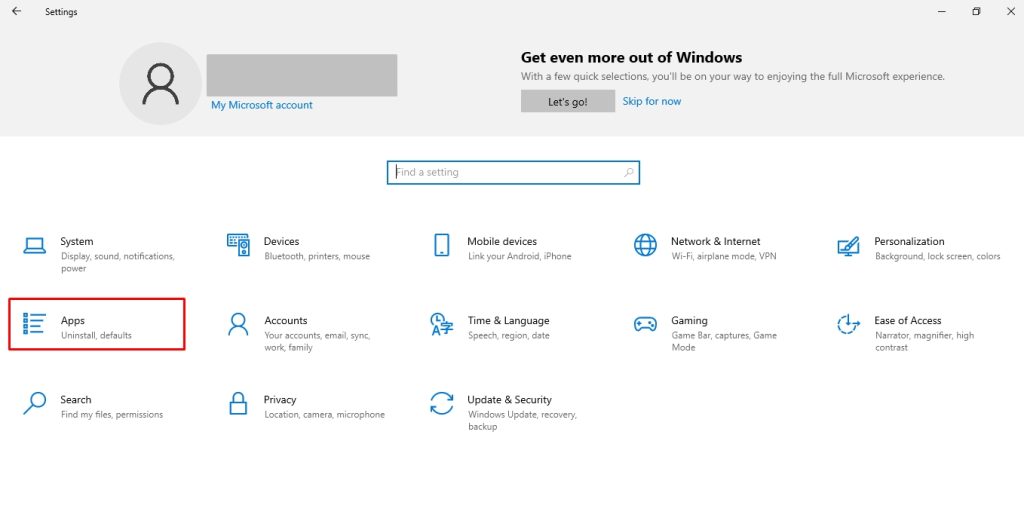Click the Search category heading text
This screenshot has width=1024, height=505.
[76, 399]
